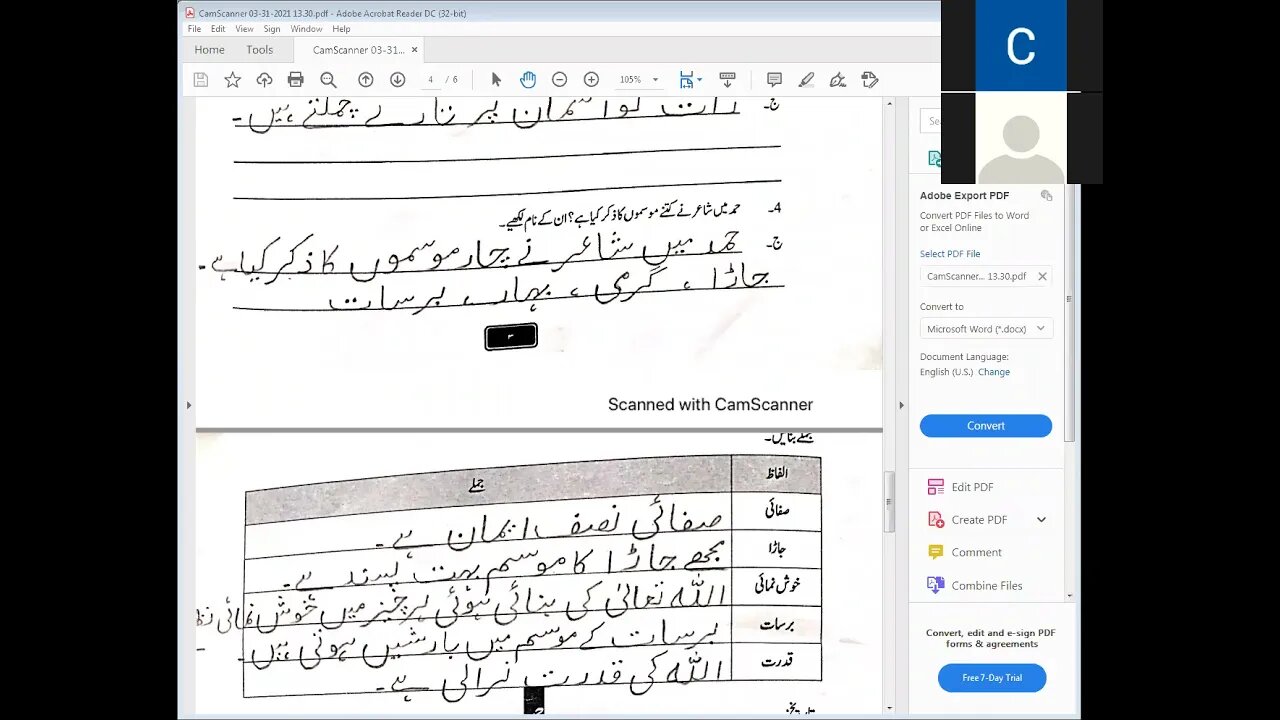The height and width of the screenshot is (720, 1280).
Task: Add a comment with speech bubble icon
Action: 774,80
